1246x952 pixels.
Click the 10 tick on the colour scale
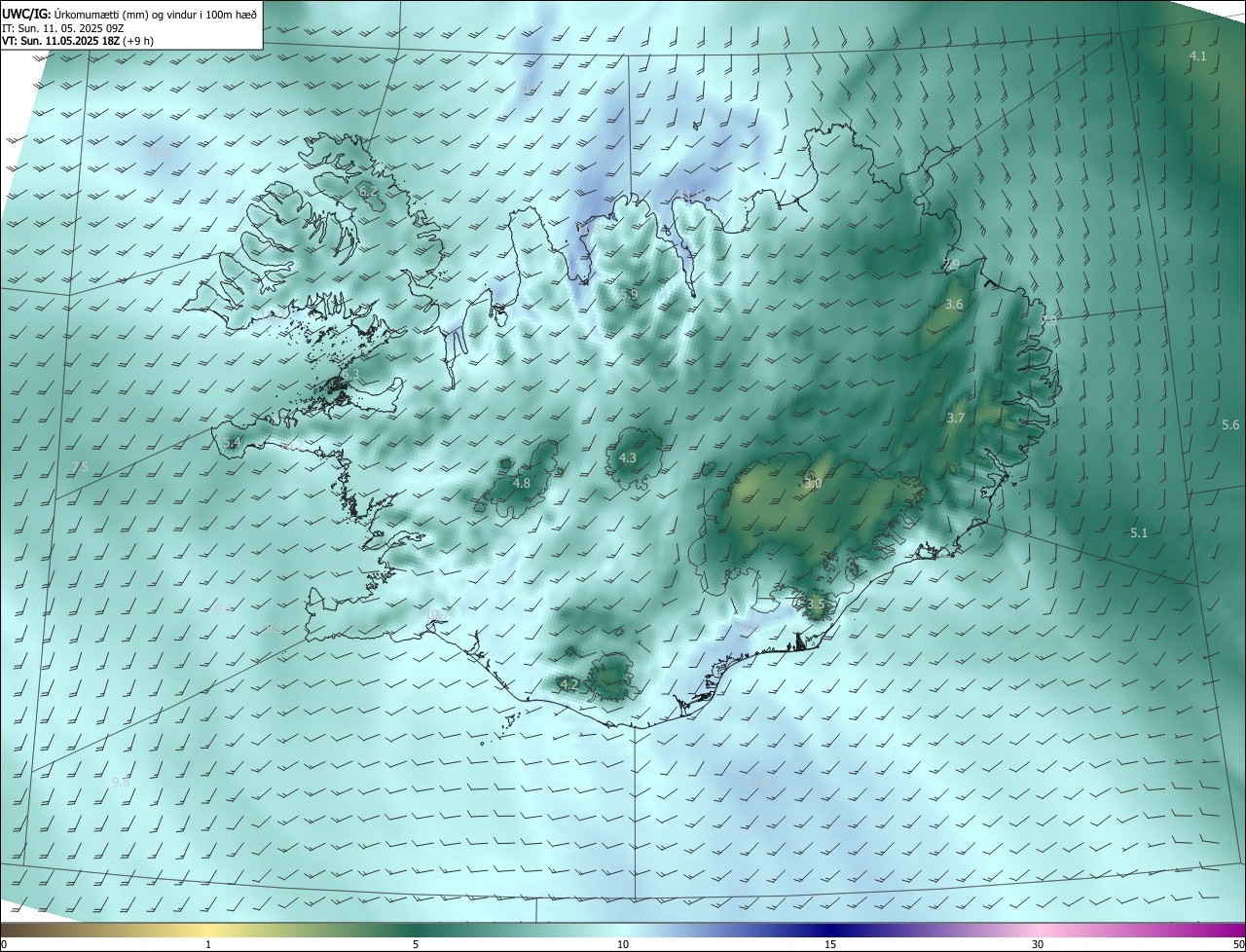623,945
